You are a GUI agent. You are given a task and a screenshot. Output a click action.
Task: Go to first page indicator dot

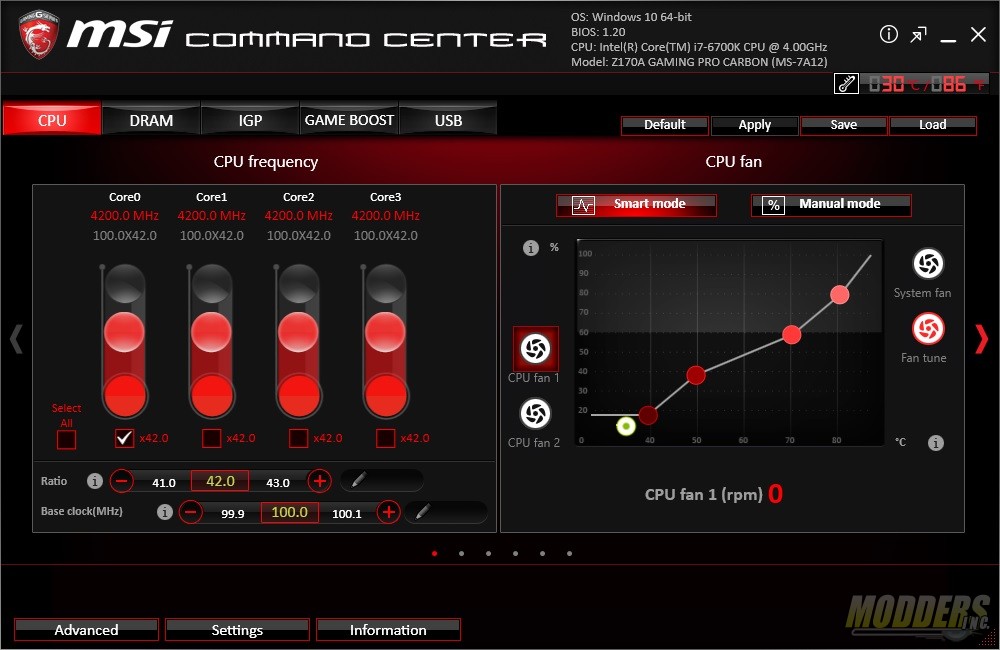coord(434,553)
